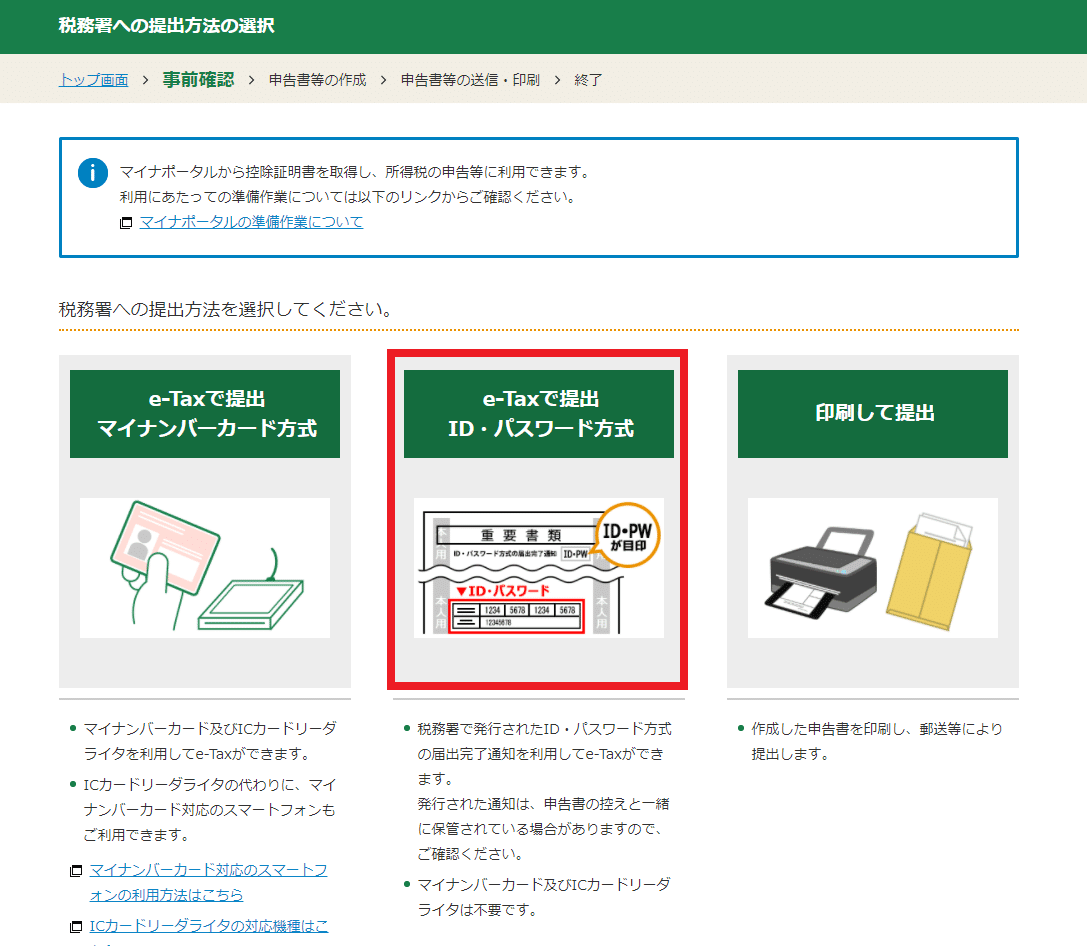Click text マイナポータルから控除証明書を取得し
Screen dimensions: 1087x946
(x=245, y=172)
